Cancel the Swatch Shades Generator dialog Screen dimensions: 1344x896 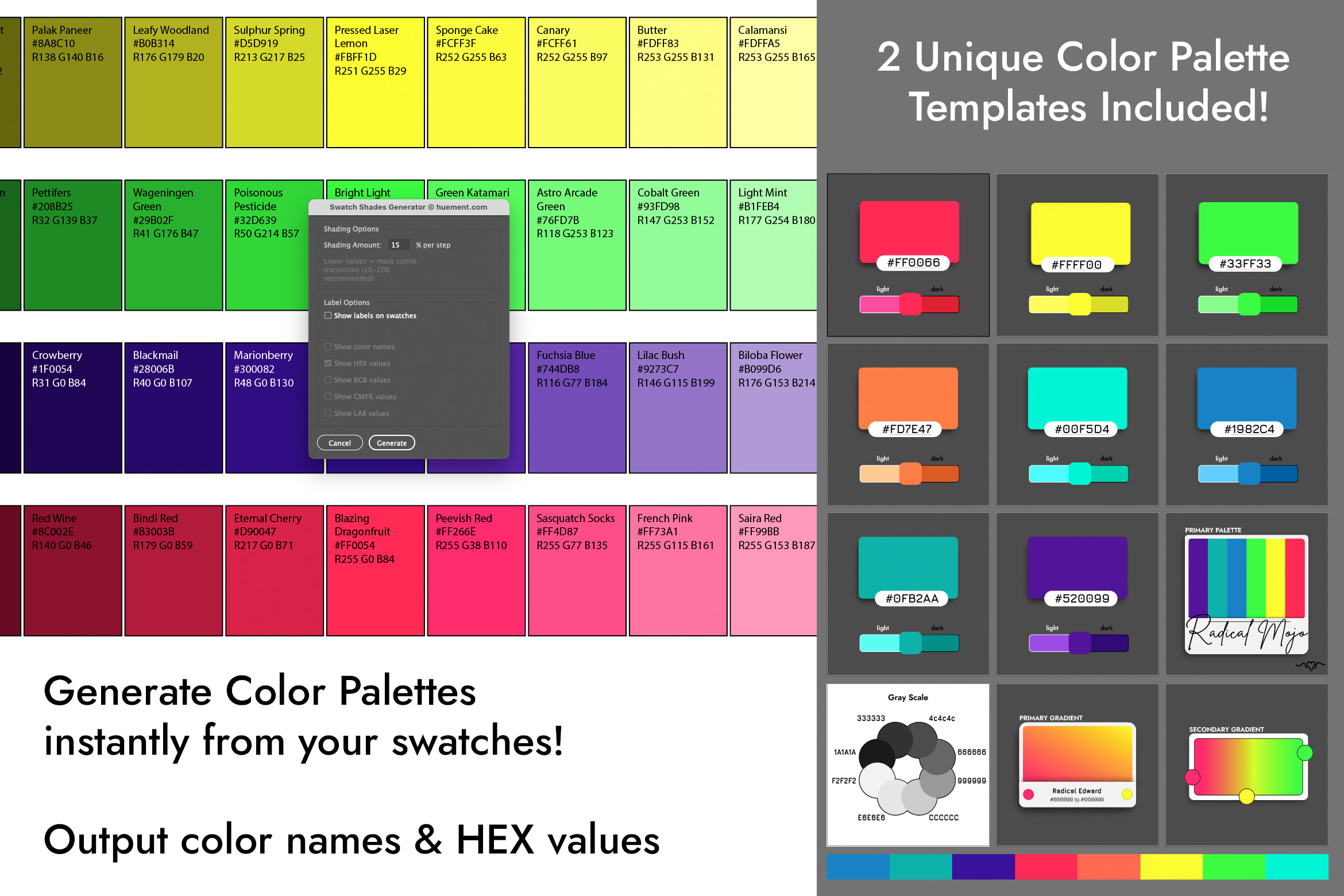click(x=340, y=442)
